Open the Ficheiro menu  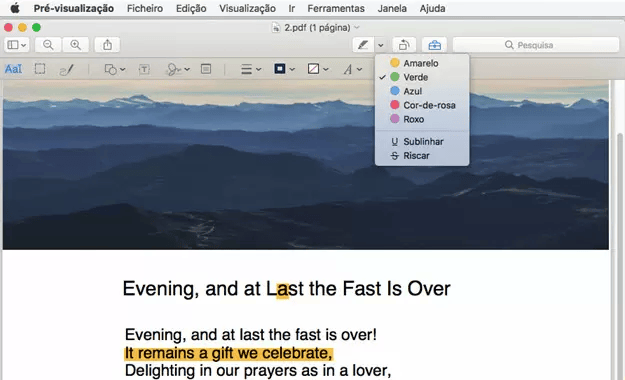tap(145, 8)
